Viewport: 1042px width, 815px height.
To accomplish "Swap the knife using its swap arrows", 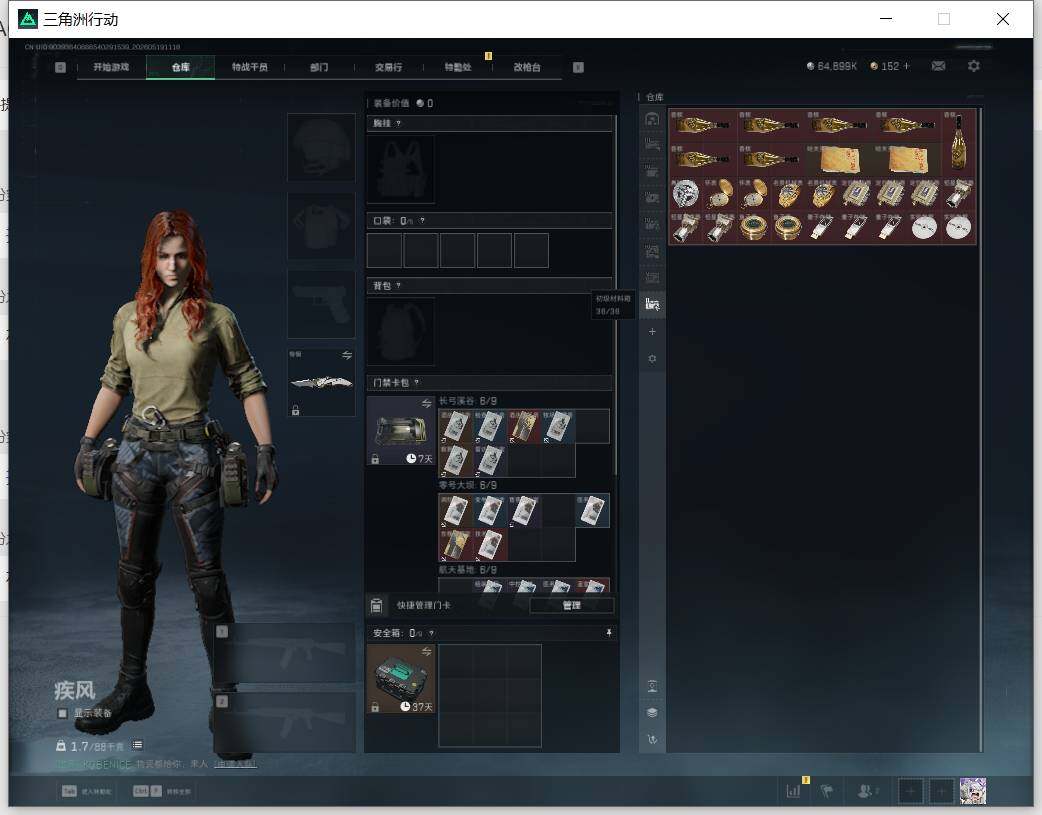I will (x=347, y=356).
